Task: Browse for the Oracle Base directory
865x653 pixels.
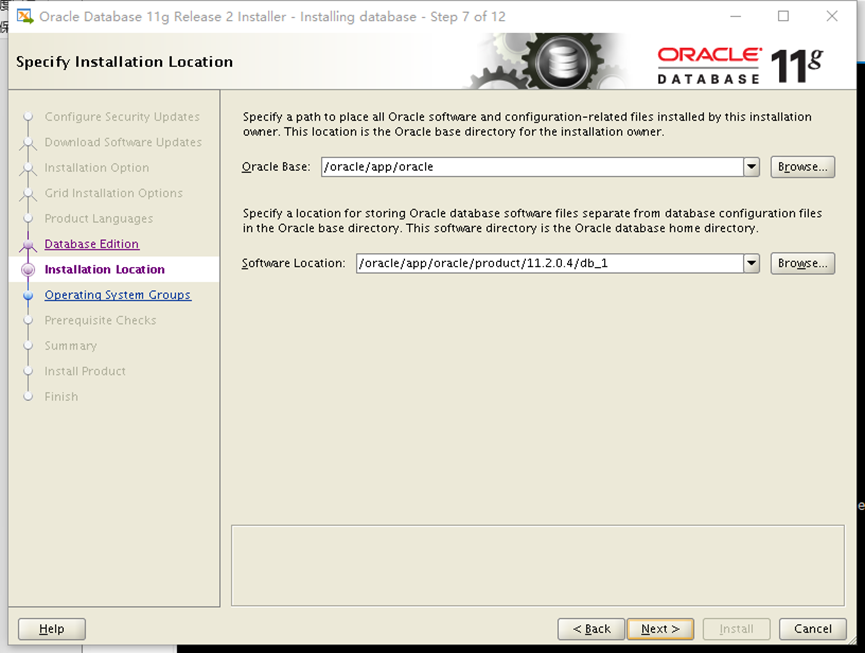Action: coord(802,167)
